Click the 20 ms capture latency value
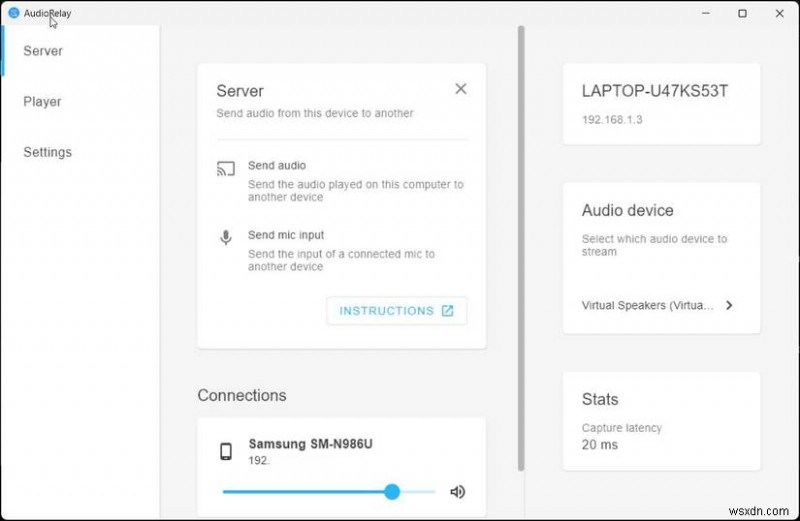Screen dimensions: 800x521 (x=599, y=444)
